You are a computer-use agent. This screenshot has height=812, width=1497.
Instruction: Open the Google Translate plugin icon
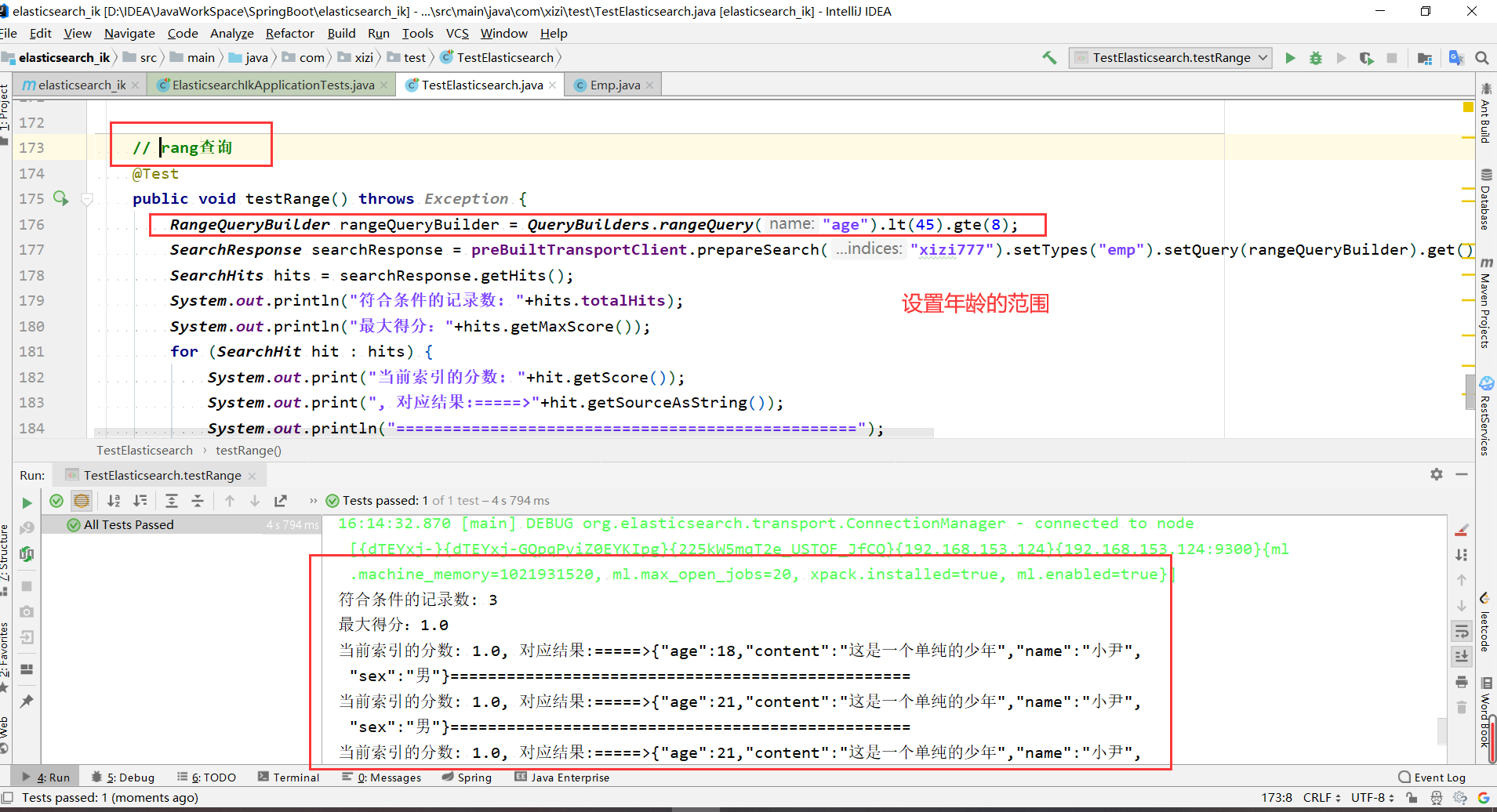(1456, 58)
